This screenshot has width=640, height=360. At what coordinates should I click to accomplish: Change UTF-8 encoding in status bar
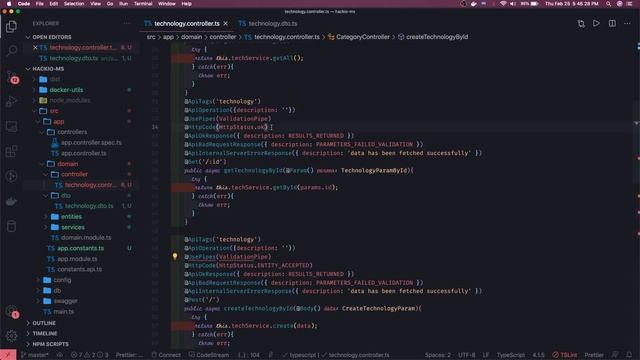click(x=467, y=355)
